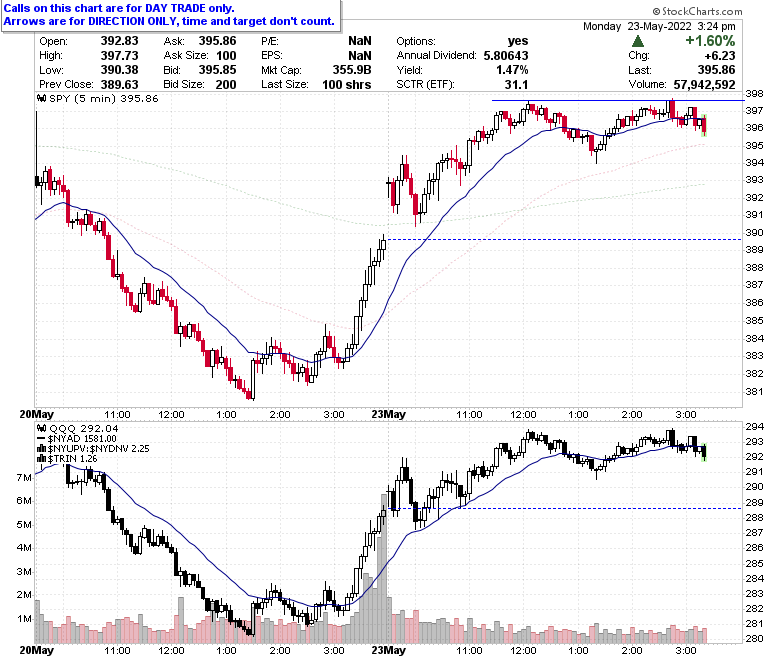The image size is (780, 659).
Task: Click the Ask price 395.86 in the quote table
Action: (217, 41)
